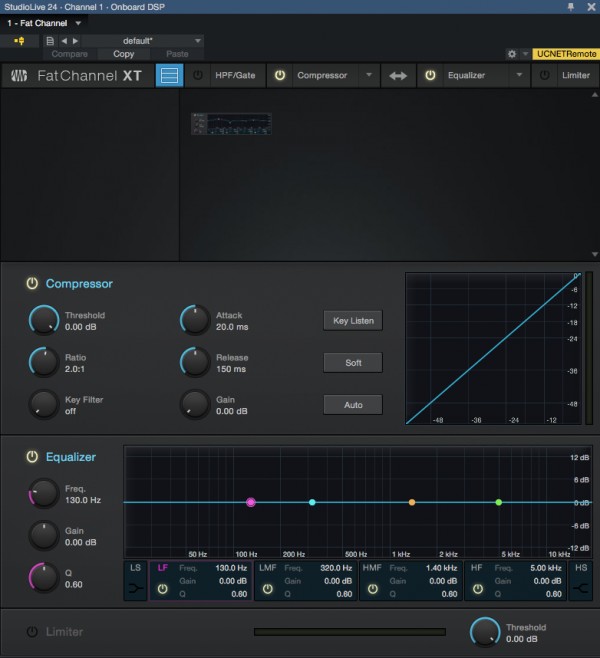Open the Equalizer model dropdown arrow
Screen dimensions: 600x658
click(x=519, y=75)
